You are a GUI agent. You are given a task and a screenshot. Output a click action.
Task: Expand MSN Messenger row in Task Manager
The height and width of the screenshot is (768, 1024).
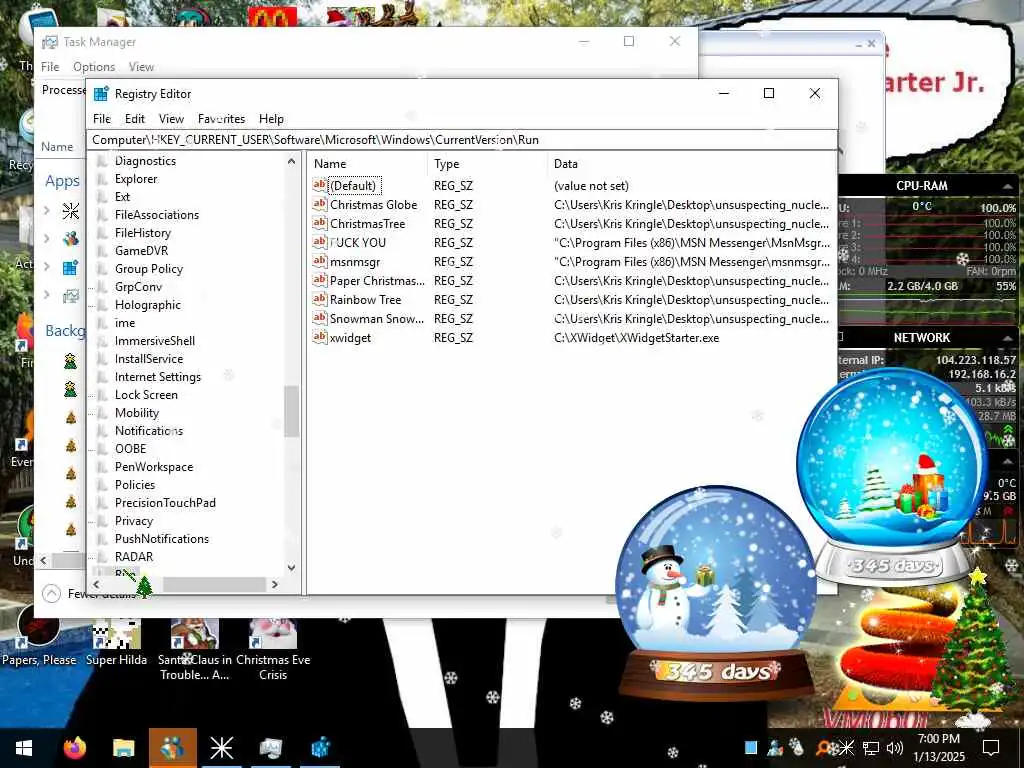[x=46, y=238]
